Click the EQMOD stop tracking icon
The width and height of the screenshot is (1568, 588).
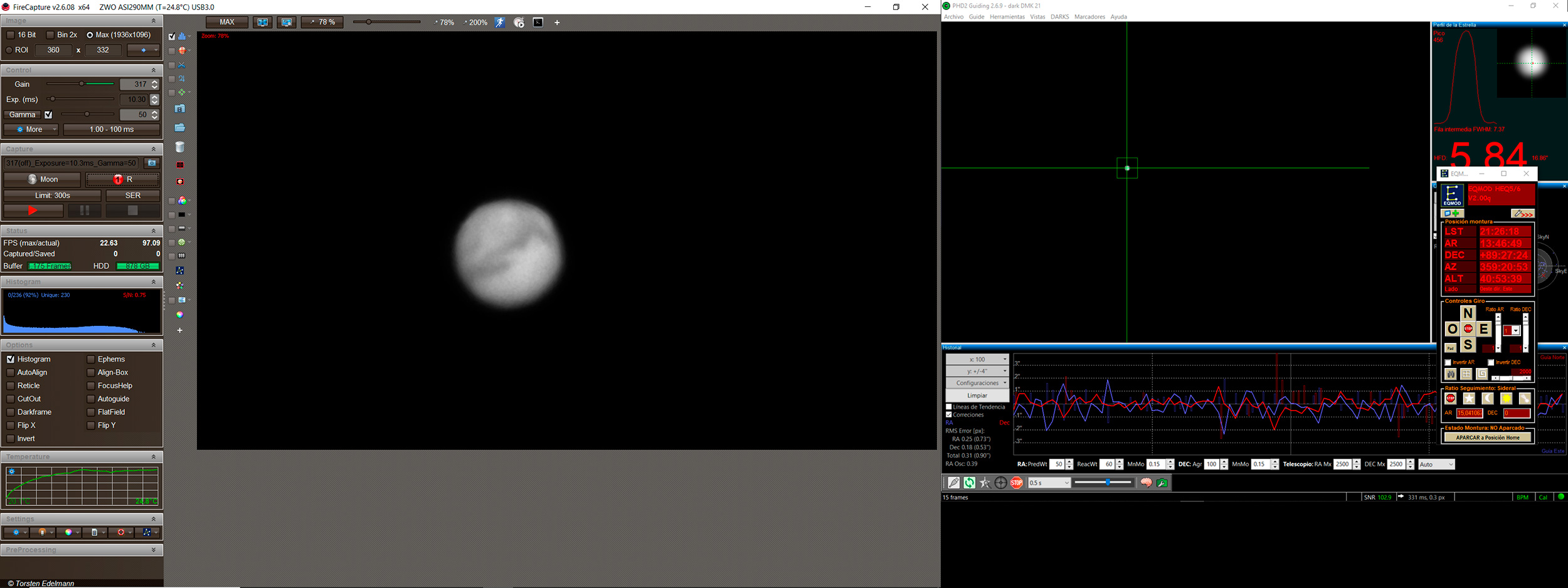click(1451, 399)
